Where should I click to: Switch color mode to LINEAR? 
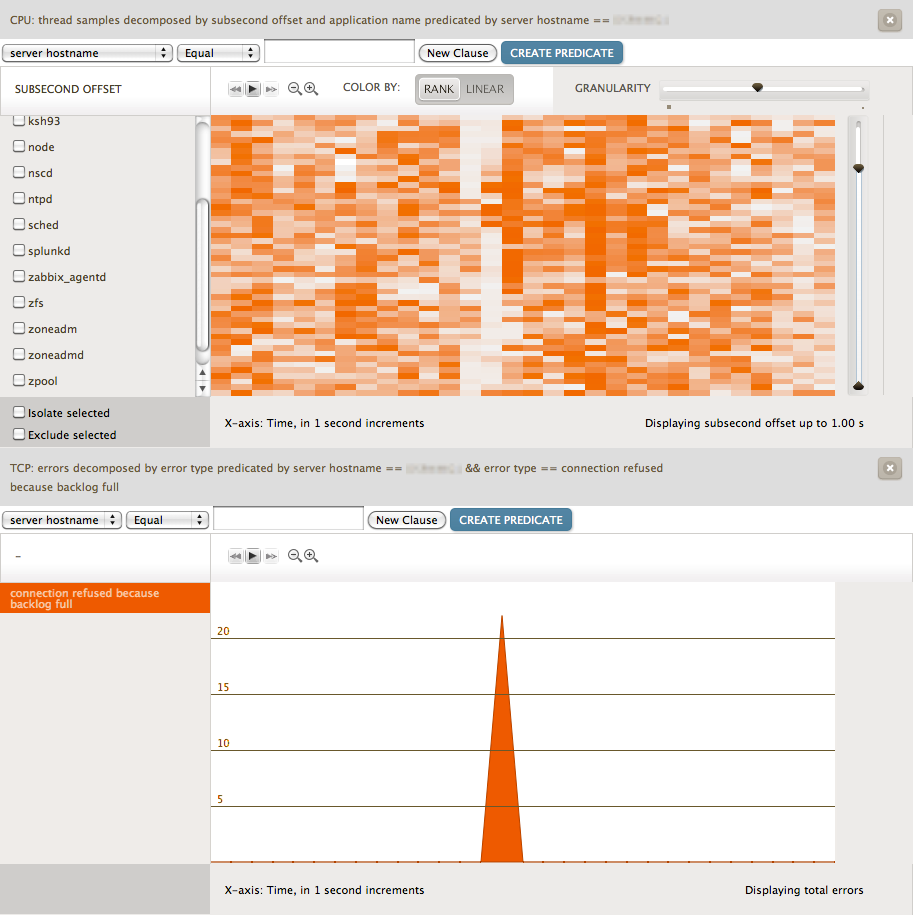[485, 89]
